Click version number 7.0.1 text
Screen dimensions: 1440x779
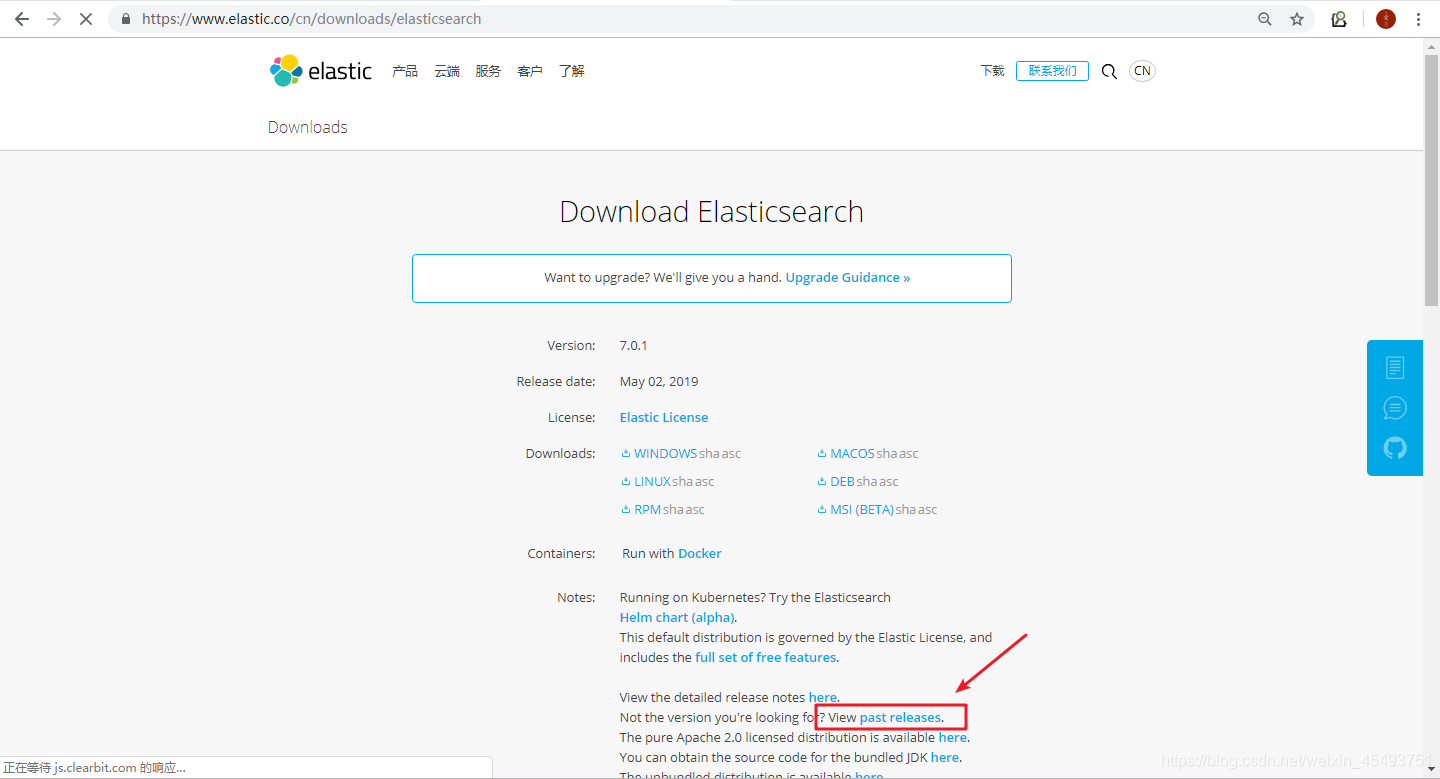pos(634,346)
